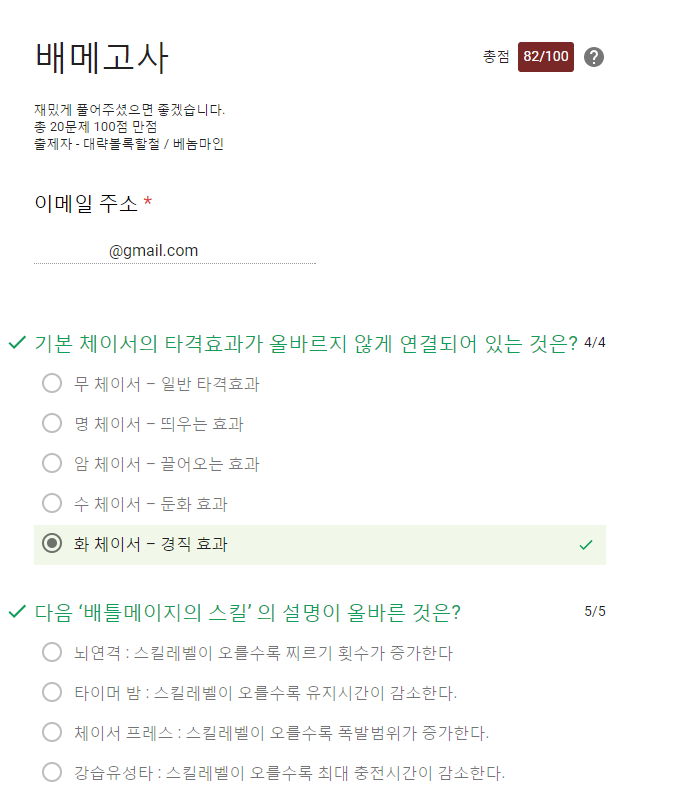Click the green checkmark beside second question

pyautogui.click(x=16, y=611)
